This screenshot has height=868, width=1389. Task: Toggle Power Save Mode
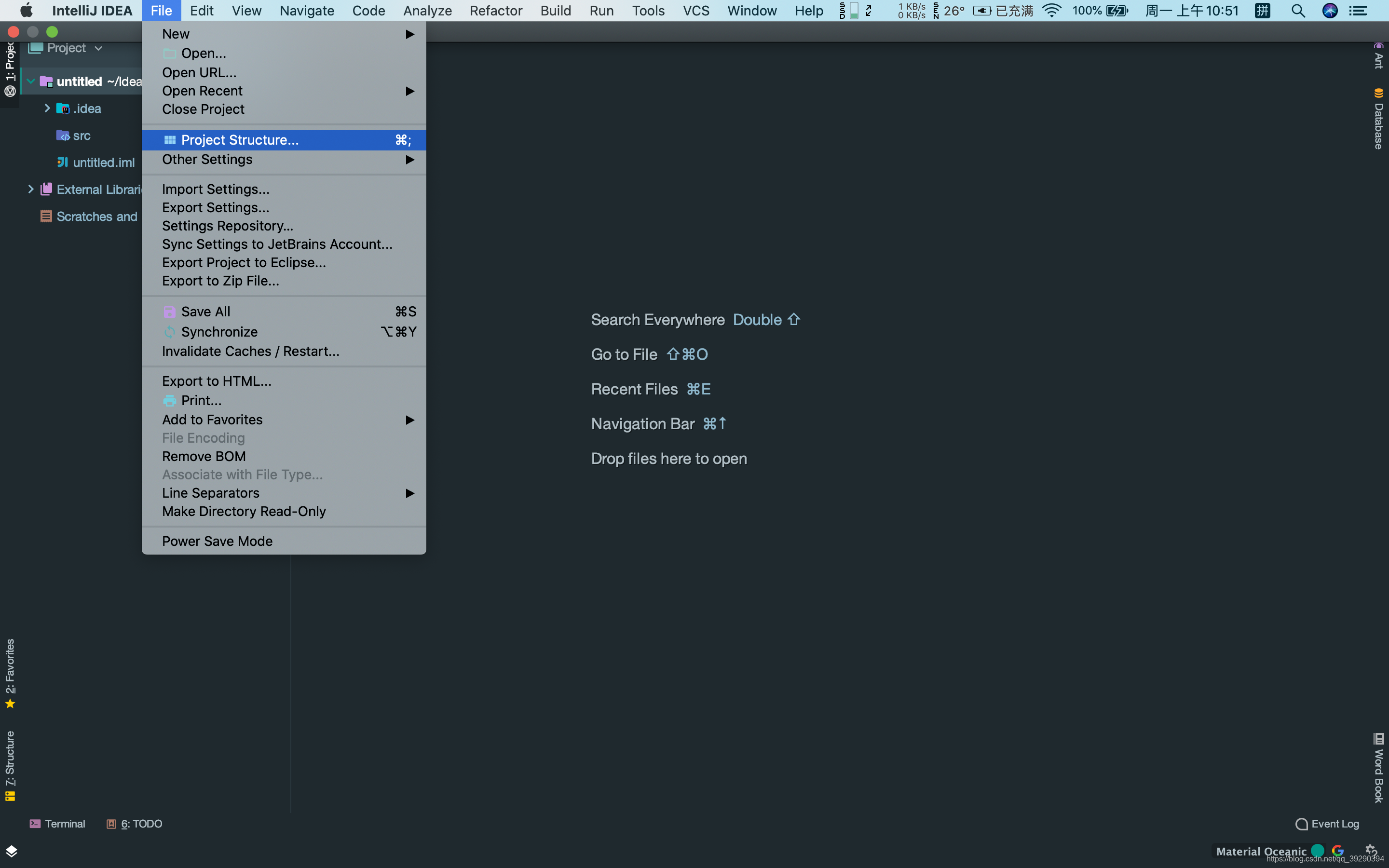click(x=217, y=541)
